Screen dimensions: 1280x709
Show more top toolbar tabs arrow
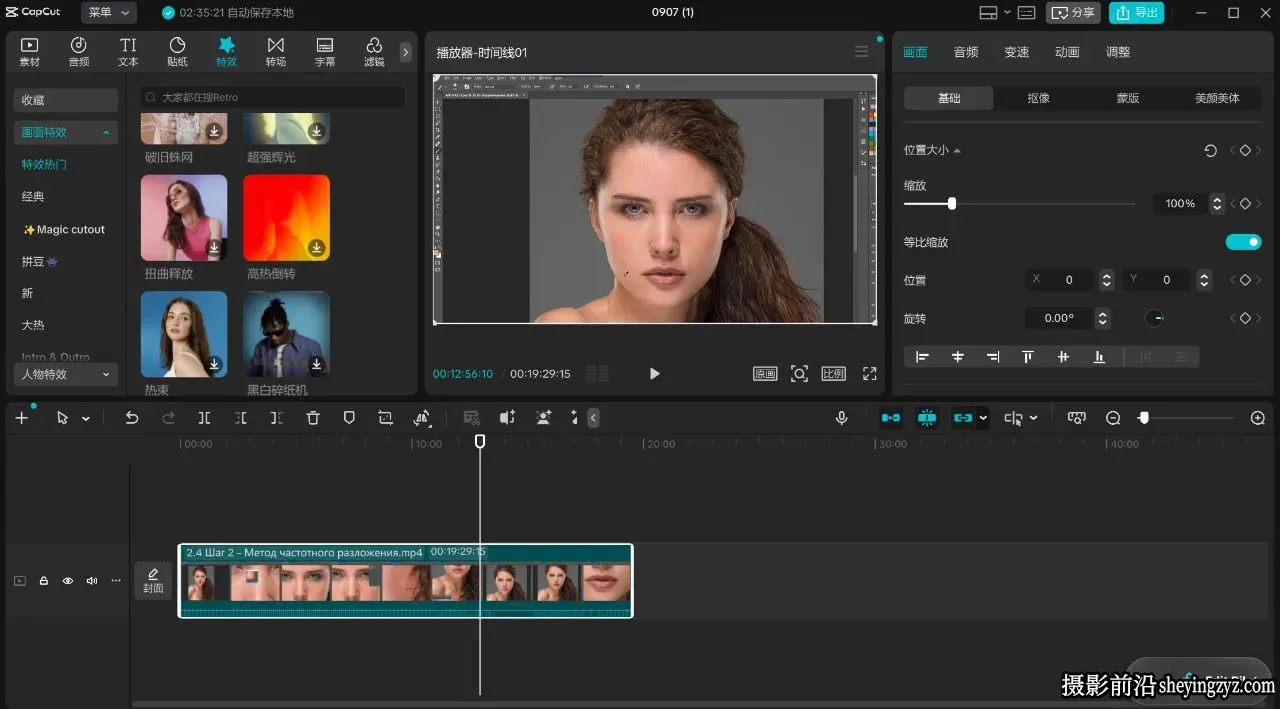(x=405, y=52)
